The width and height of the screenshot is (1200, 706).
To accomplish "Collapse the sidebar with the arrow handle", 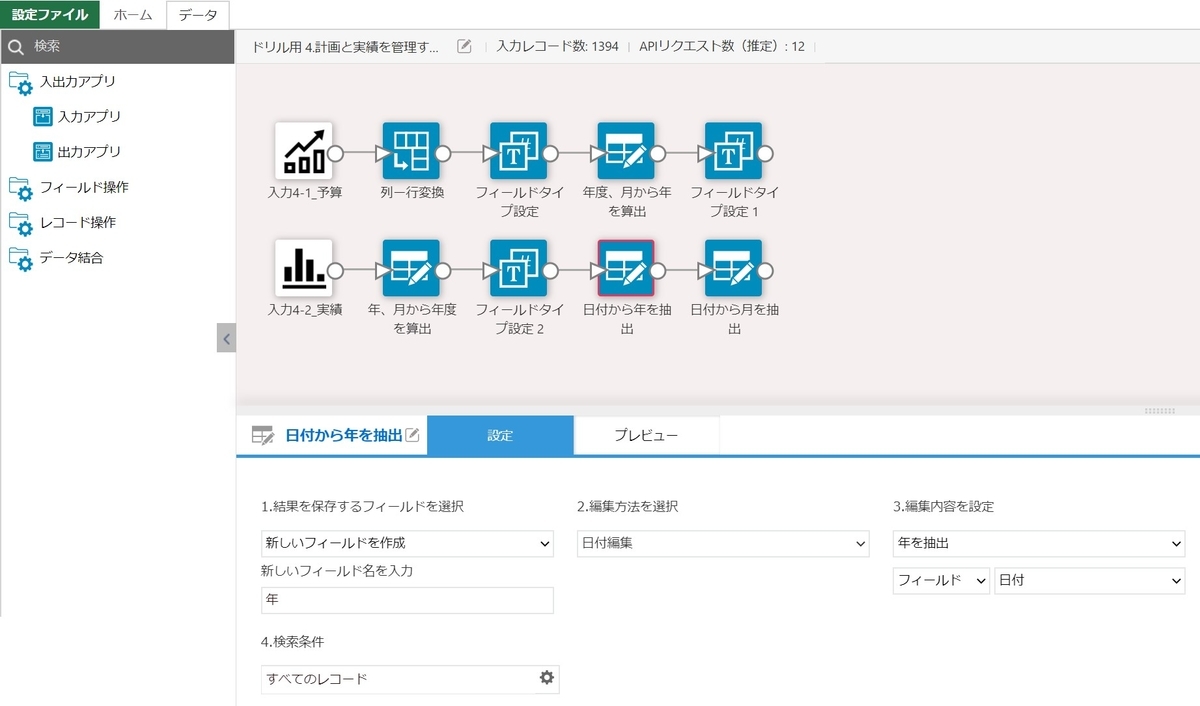I will click(226, 338).
